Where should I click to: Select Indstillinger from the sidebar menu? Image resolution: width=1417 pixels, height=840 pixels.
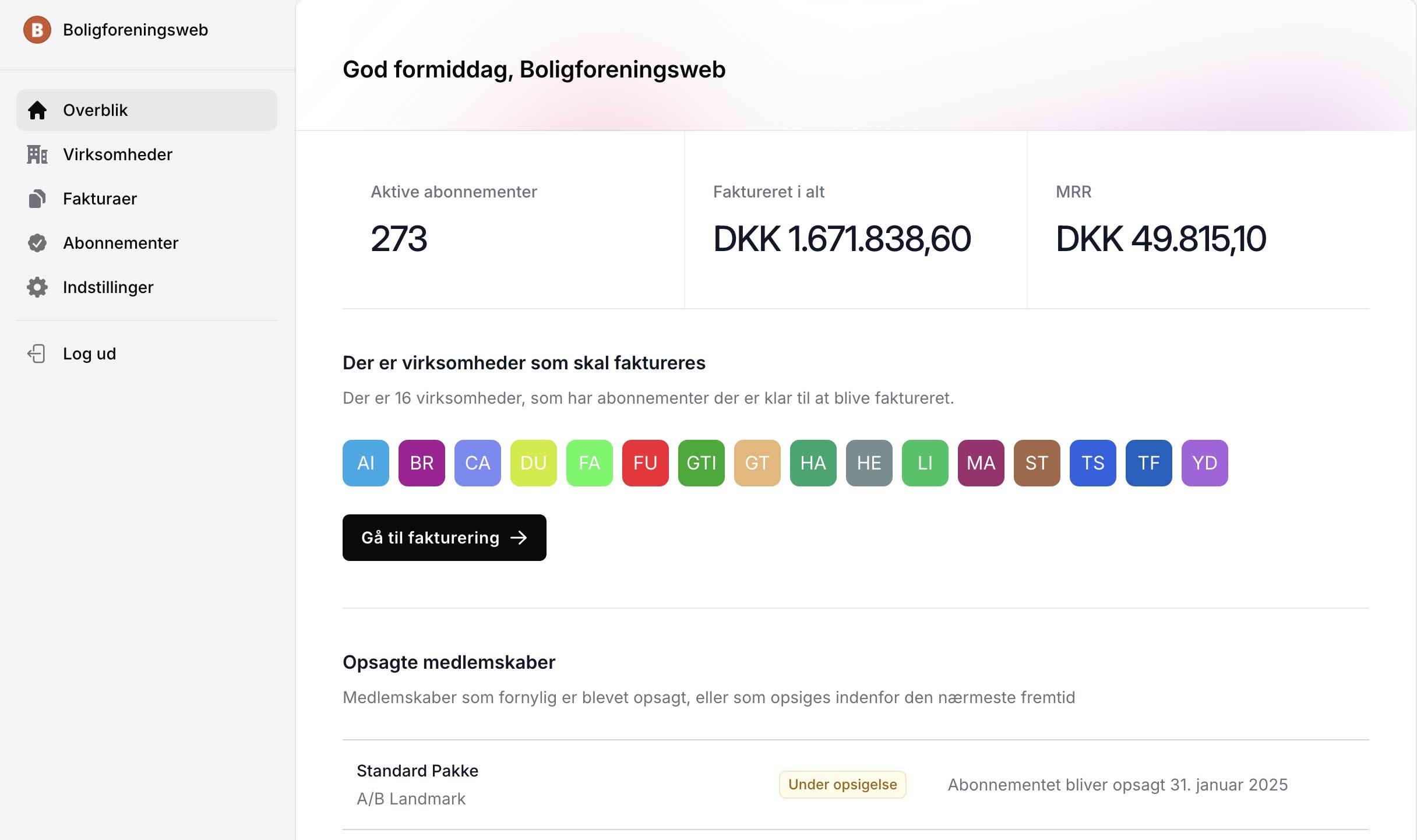108,287
